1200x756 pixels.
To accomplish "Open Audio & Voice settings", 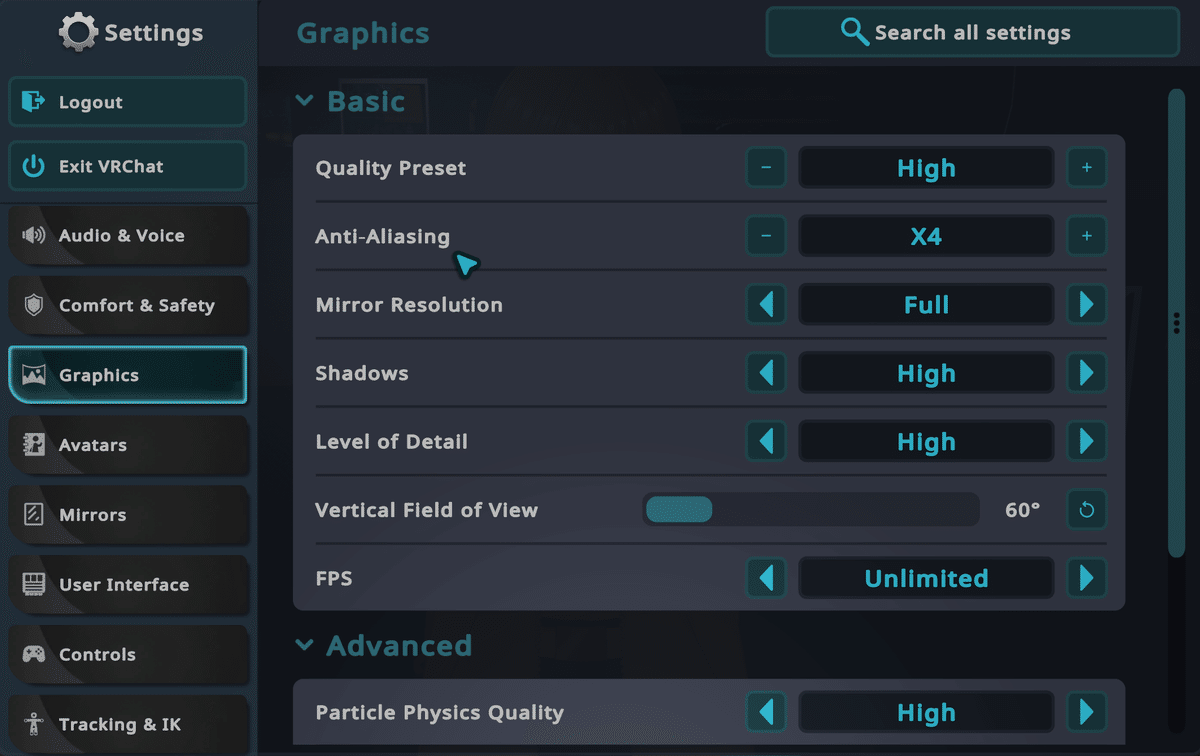I will 128,236.
